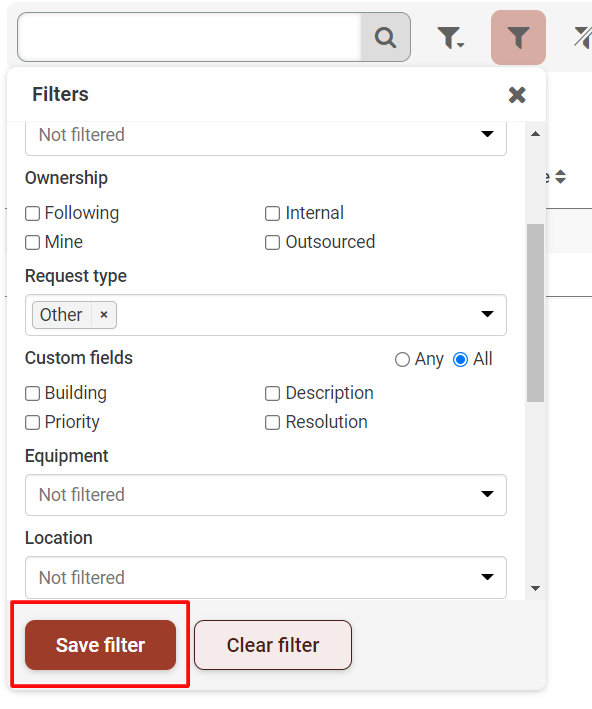Viewport: 592px width, 709px height.
Task: Tick the Priority custom field checkbox
Action: pos(33,422)
